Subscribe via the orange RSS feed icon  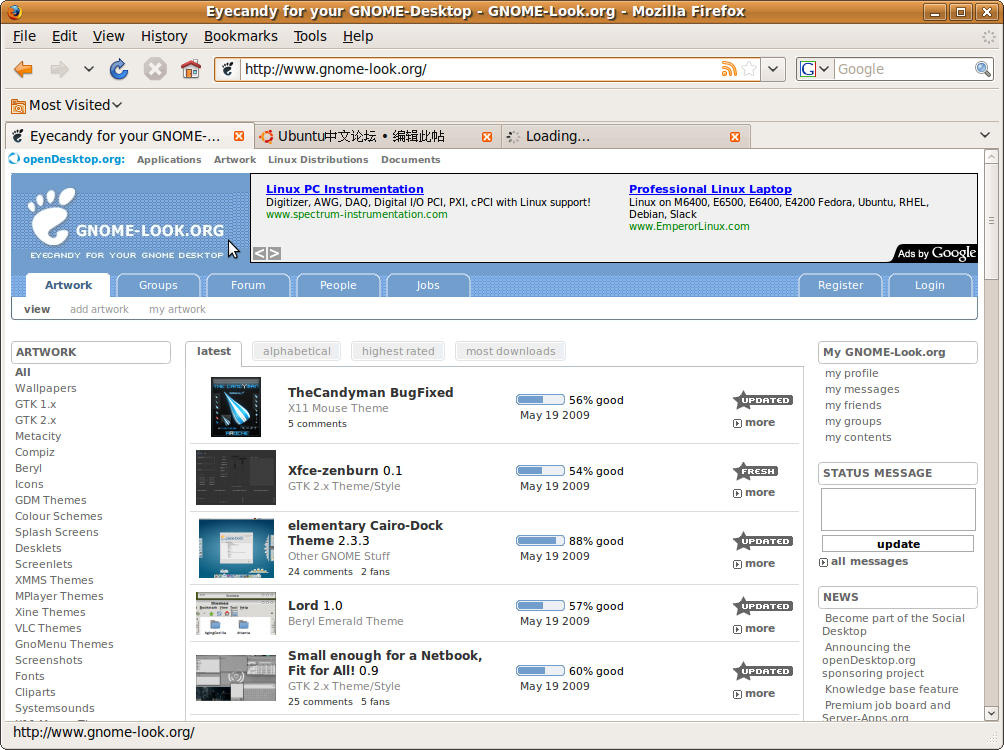(x=729, y=69)
